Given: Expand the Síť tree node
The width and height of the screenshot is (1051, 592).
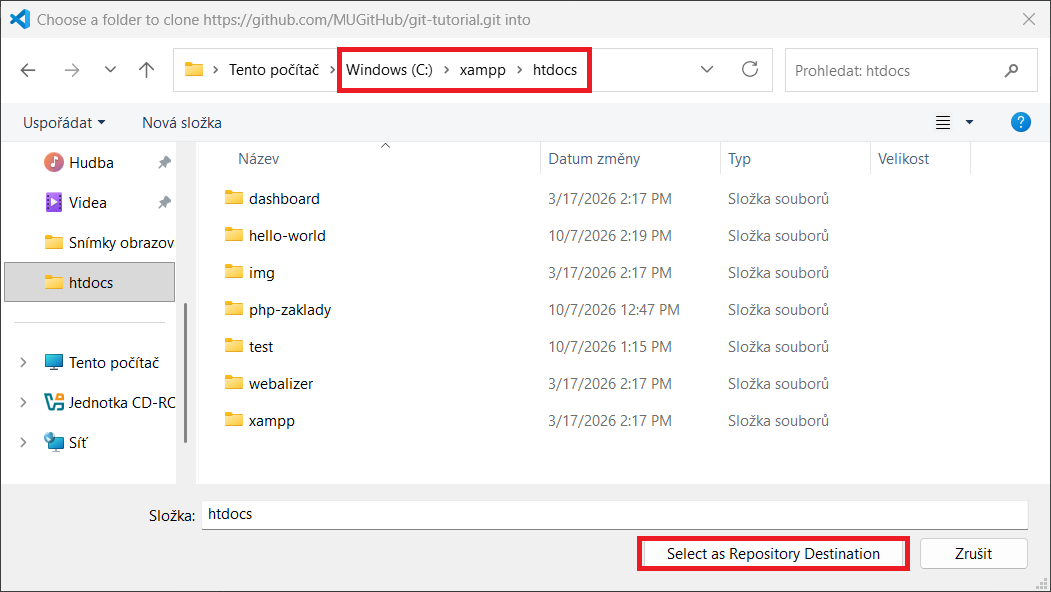Looking at the screenshot, I should 23,442.
